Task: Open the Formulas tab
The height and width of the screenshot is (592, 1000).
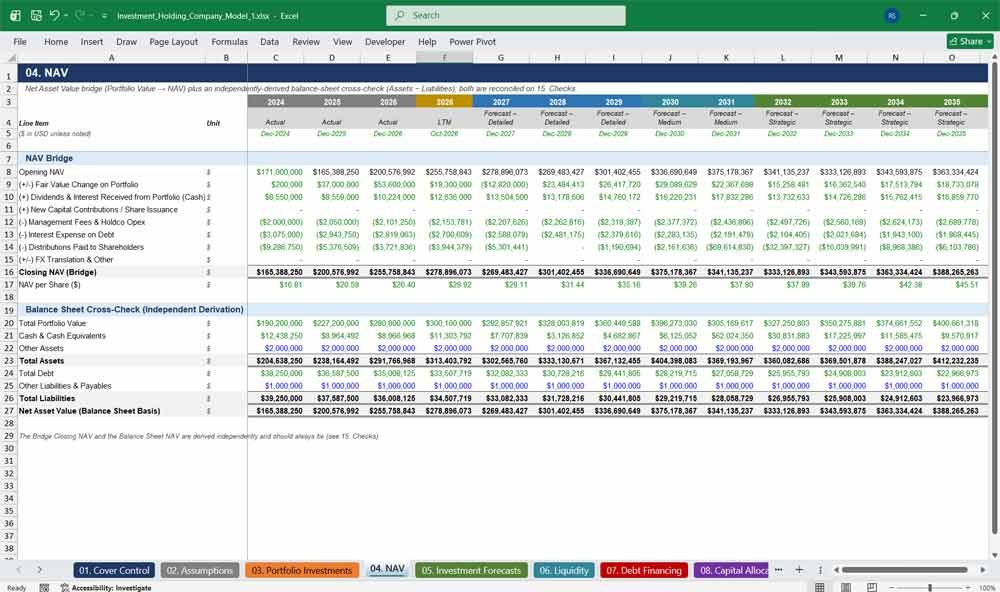Action: click(229, 41)
